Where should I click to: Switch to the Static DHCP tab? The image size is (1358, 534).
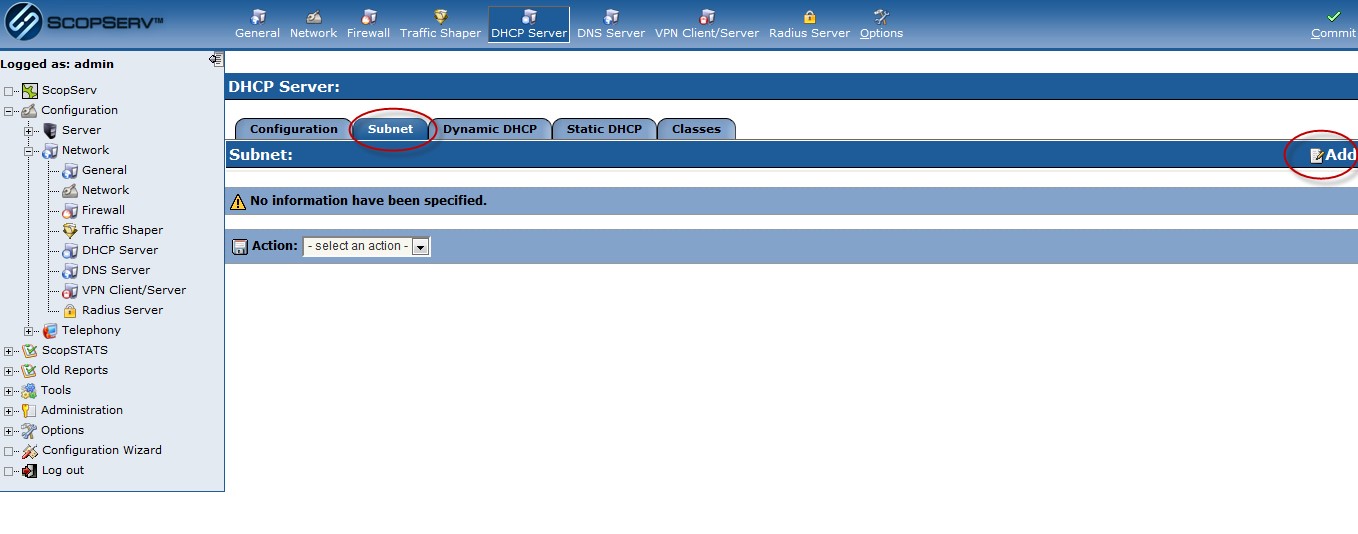tap(604, 129)
